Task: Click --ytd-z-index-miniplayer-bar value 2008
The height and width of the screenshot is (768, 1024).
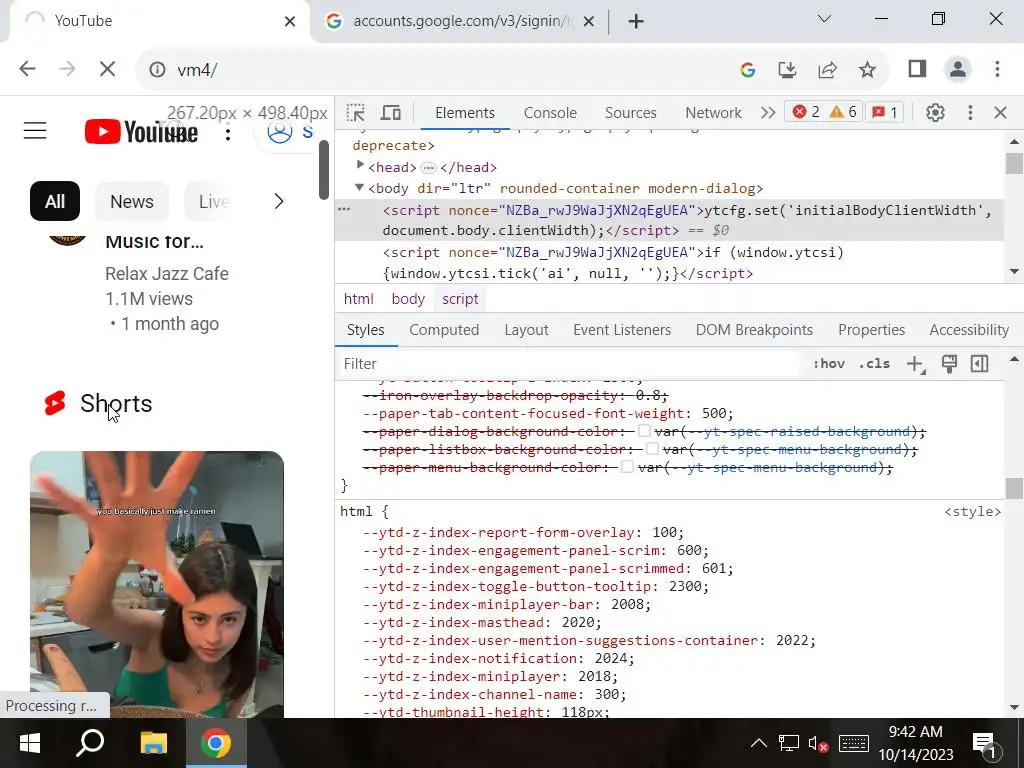Action: [x=626, y=604]
